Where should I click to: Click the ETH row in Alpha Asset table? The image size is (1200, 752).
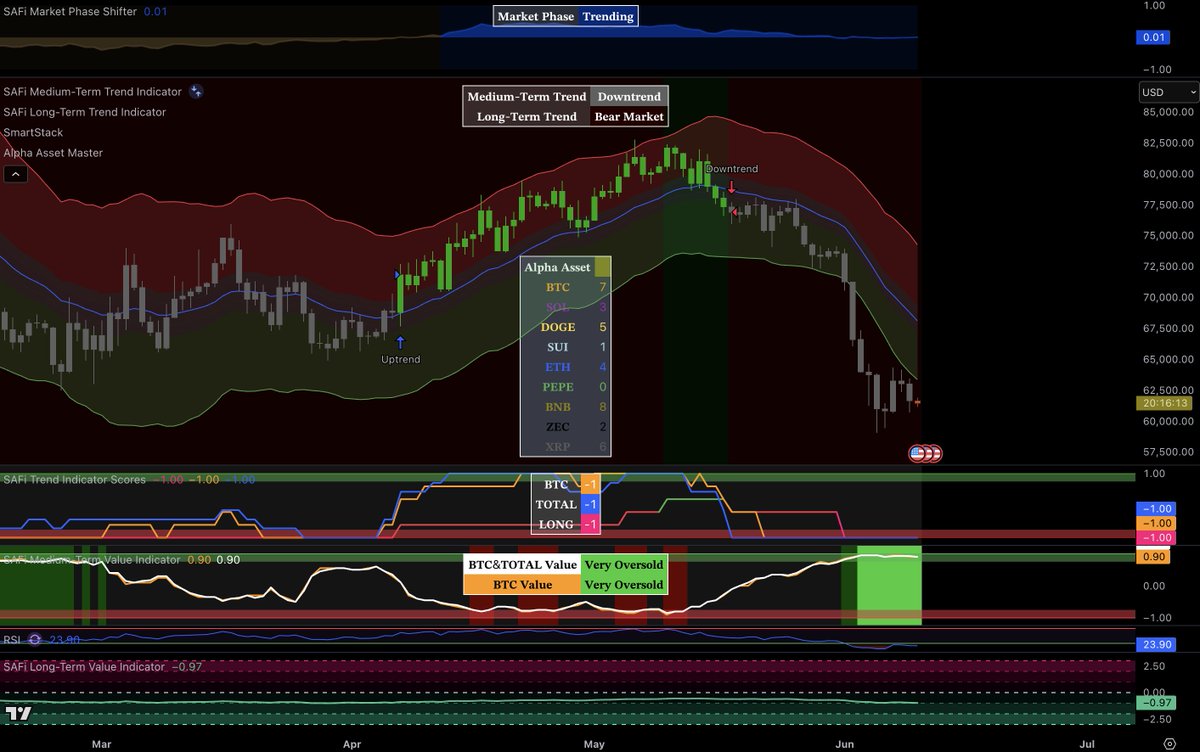(x=566, y=367)
